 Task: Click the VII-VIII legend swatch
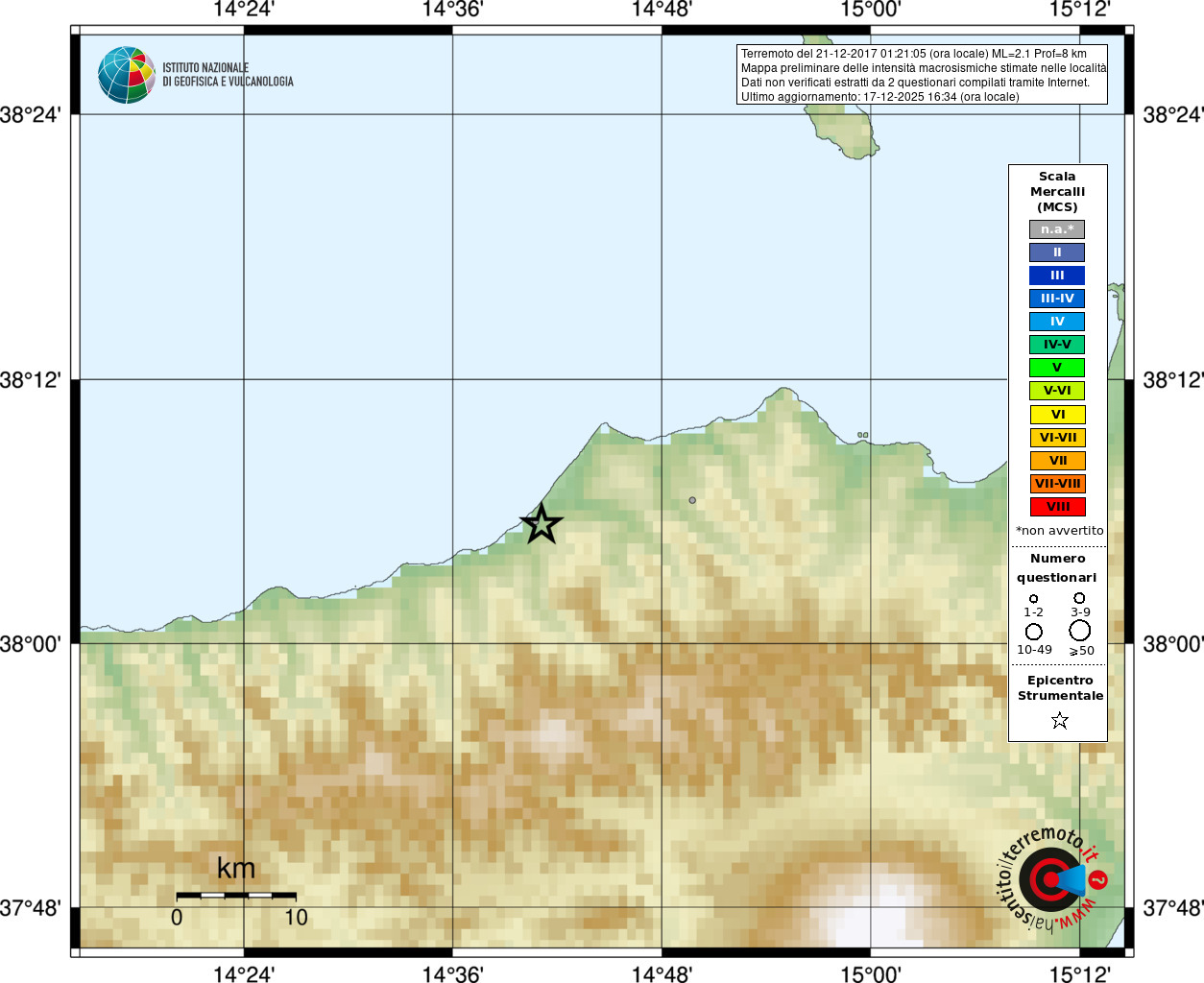pos(1057,484)
